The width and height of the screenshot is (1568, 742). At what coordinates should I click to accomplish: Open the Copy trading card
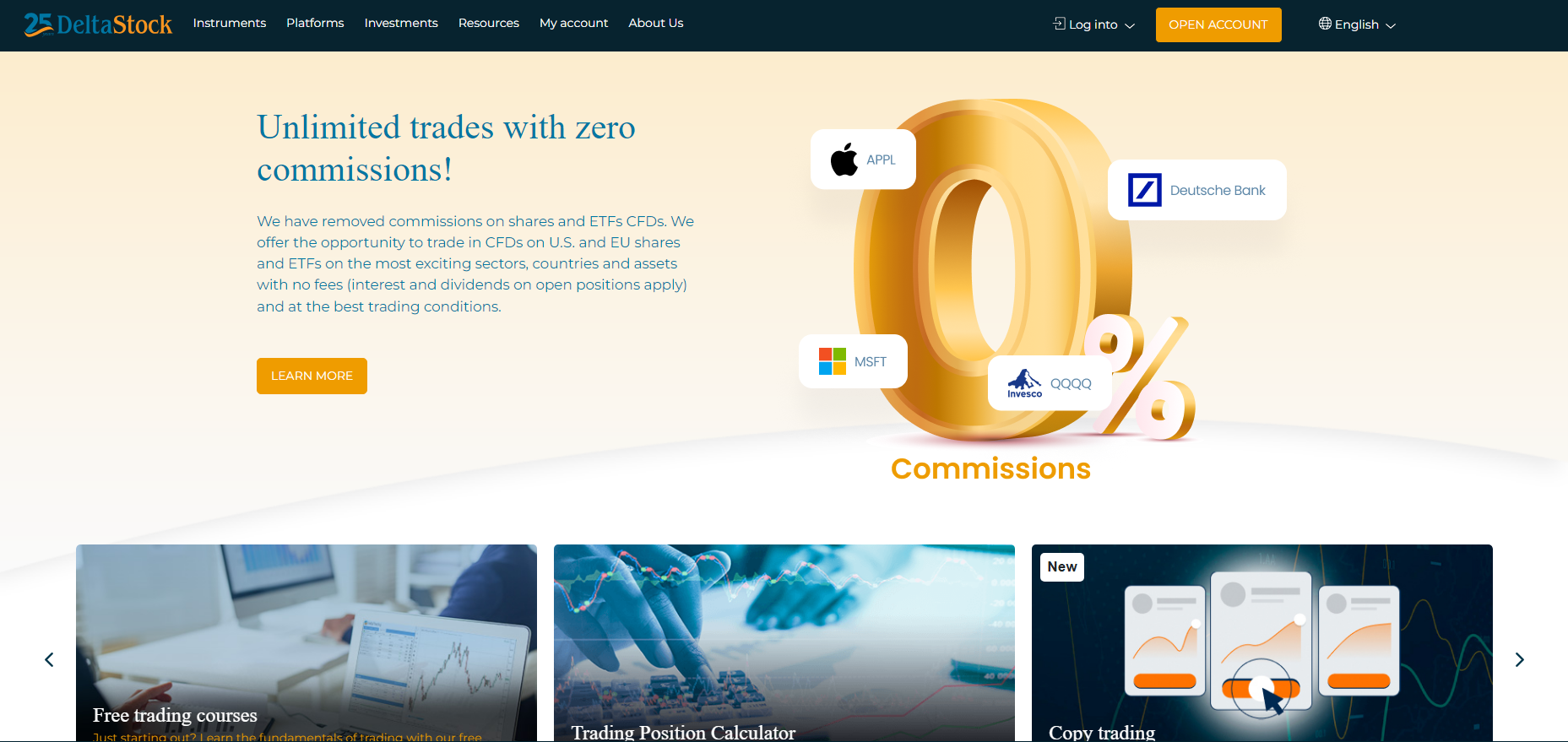coord(1262,643)
